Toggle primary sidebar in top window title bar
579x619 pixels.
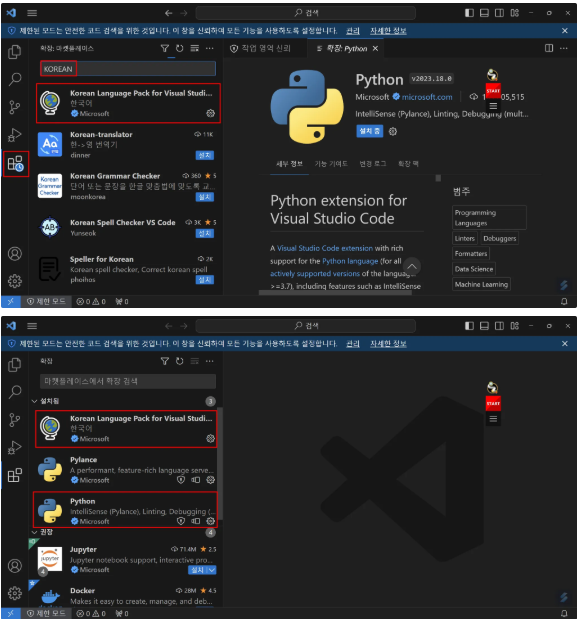[469, 13]
